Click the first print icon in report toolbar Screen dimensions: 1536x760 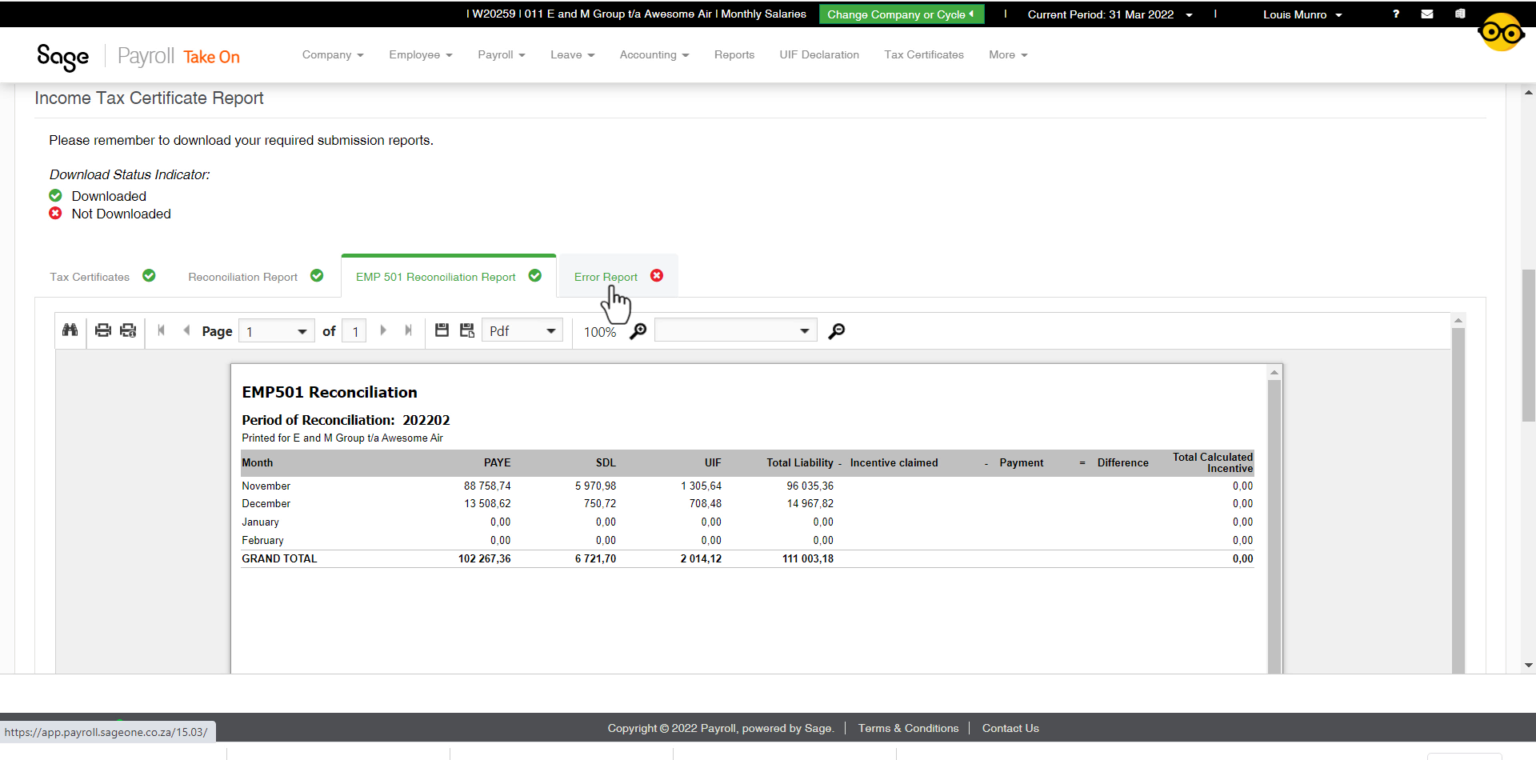pyautogui.click(x=103, y=331)
